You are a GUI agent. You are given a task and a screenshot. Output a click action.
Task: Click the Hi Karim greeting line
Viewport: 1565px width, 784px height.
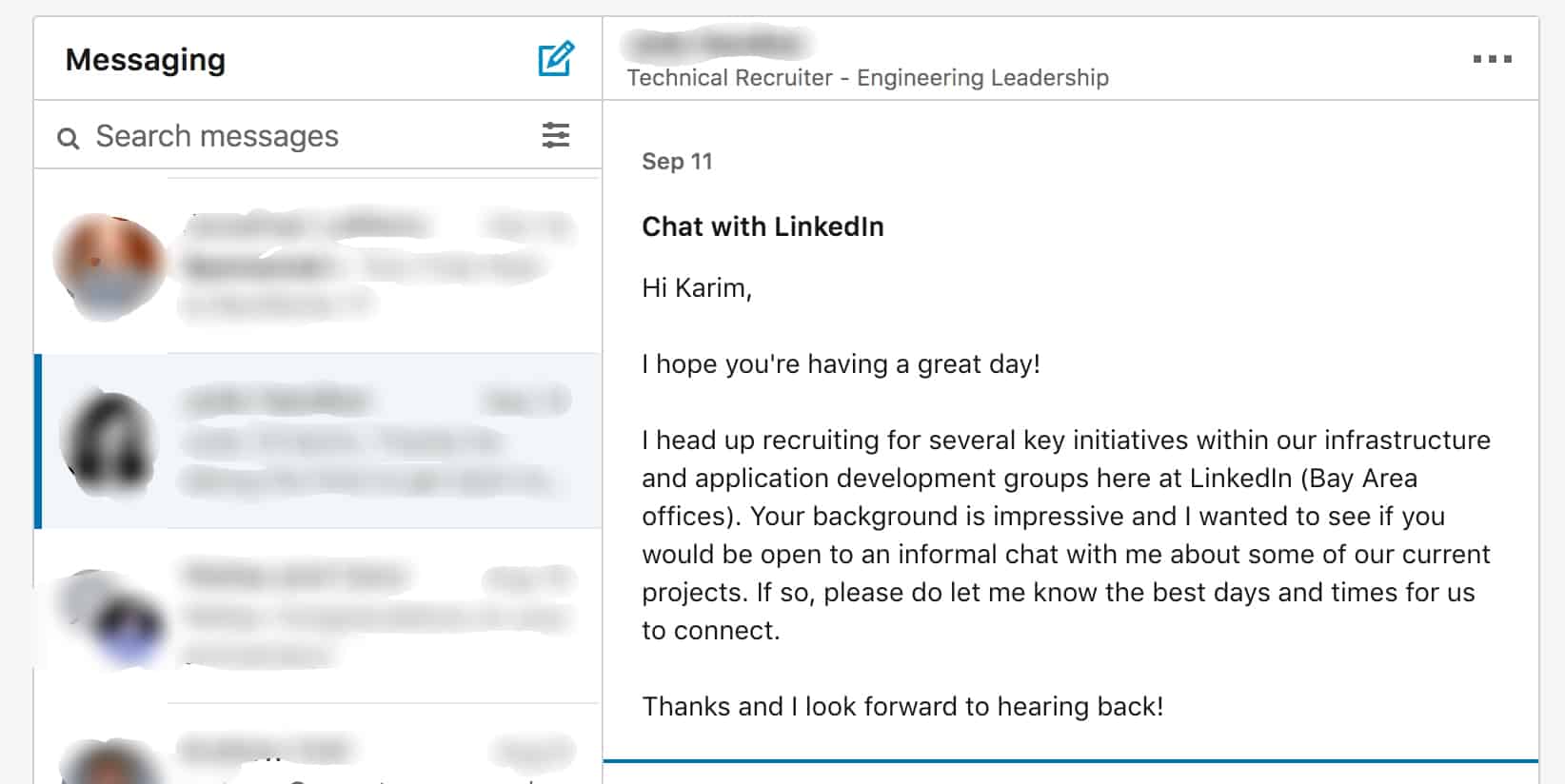point(697,287)
